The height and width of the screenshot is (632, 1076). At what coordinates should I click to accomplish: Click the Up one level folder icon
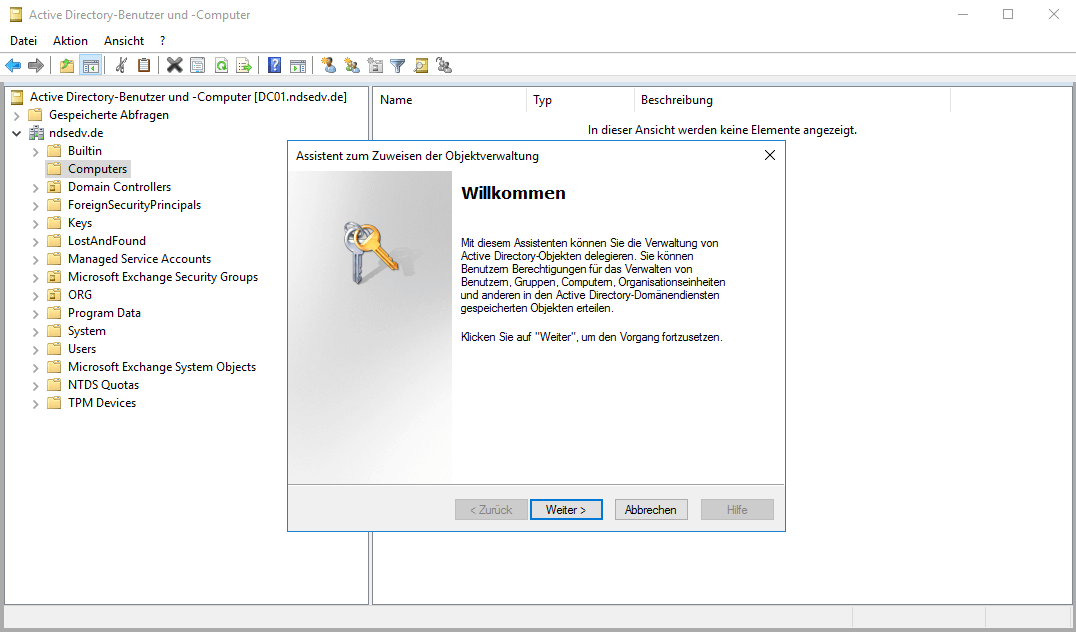tap(67, 66)
